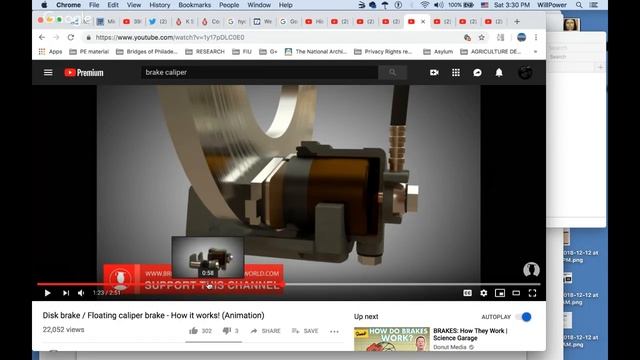Open the Apple menu
Screen dimensions: 640x360
tap(44, 5)
